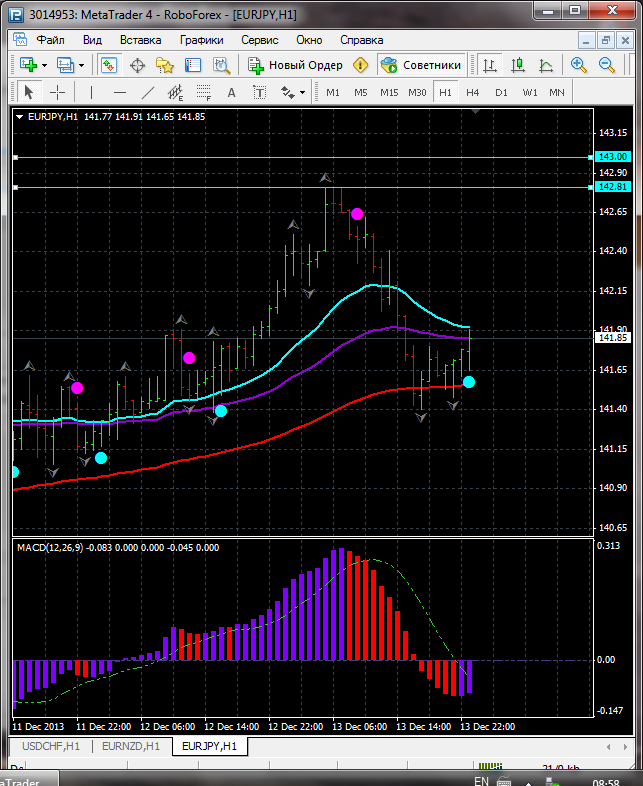The height and width of the screenshot is (786, 643).
Task: Switch to the USDCHF,H1 chart tab
Action: (x=51, y=746)
